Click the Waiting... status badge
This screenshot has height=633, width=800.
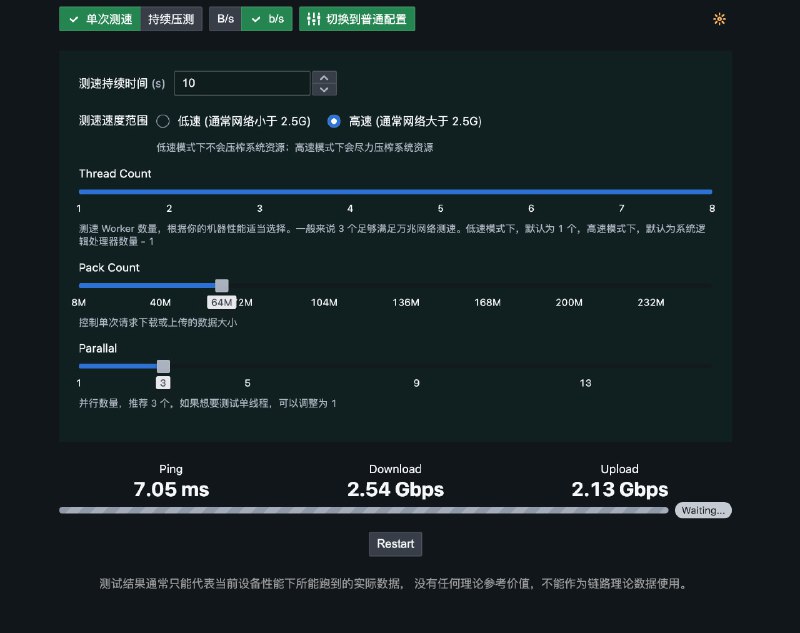[703, 511]
